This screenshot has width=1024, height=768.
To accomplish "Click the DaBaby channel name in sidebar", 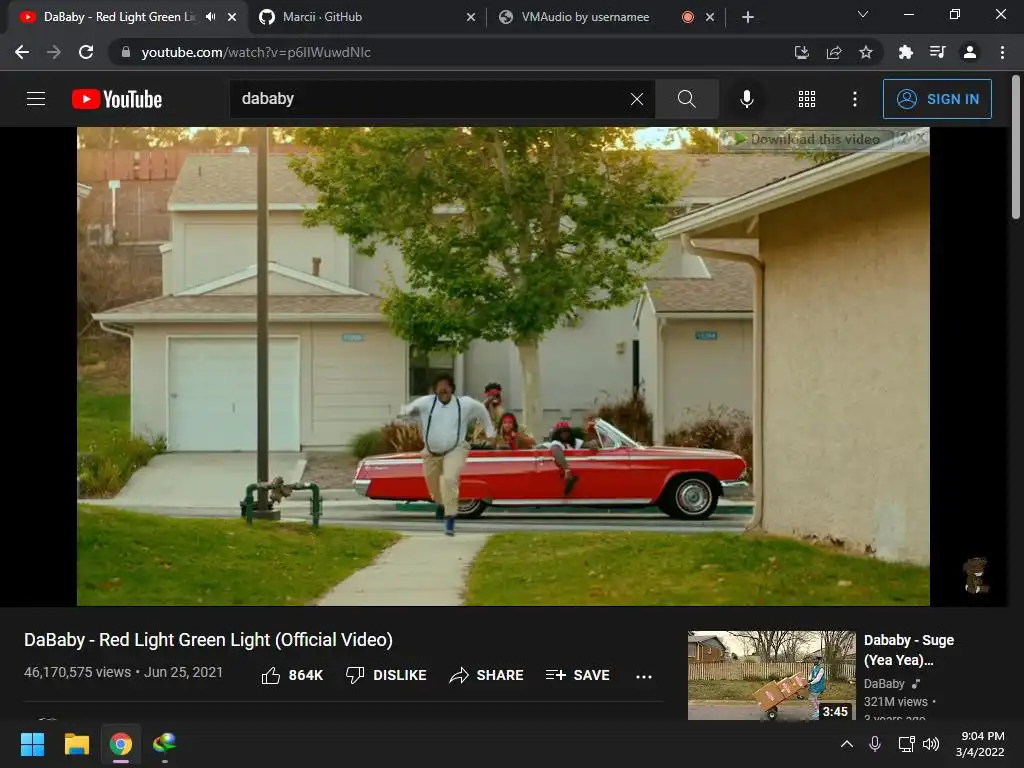I will [884, 683].
